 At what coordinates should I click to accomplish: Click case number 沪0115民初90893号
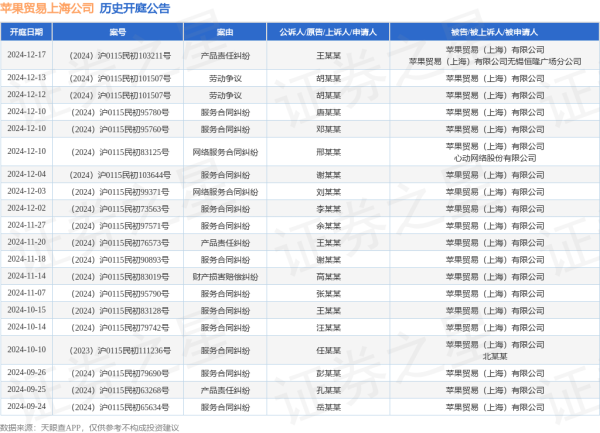click(x=120, y=260)
